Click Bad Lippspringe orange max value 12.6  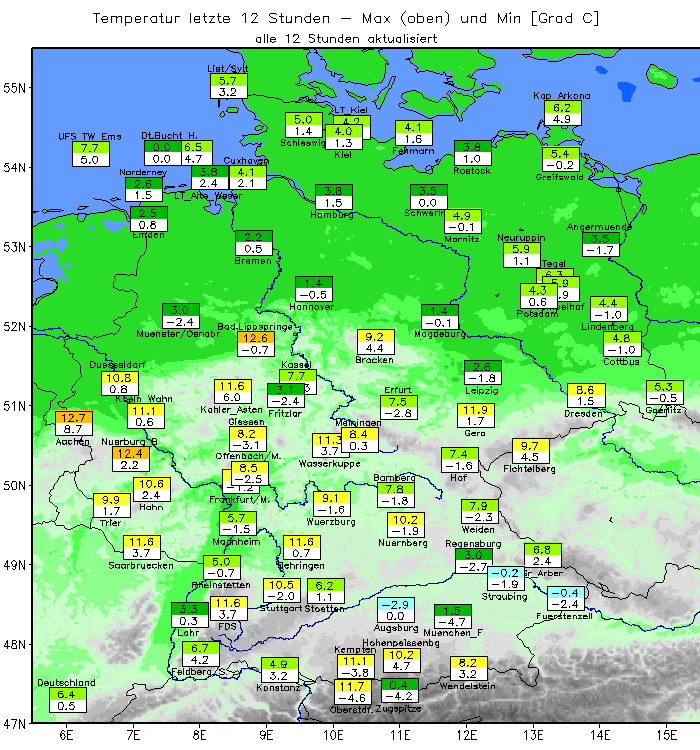click(256, 338)
